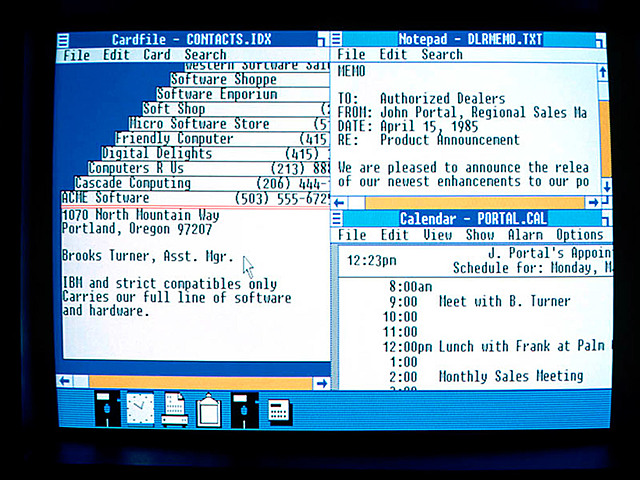Viewport: 640px width, 480px height.
Task: Open the Calendar window's system menu box
Action: pos(336,219)
